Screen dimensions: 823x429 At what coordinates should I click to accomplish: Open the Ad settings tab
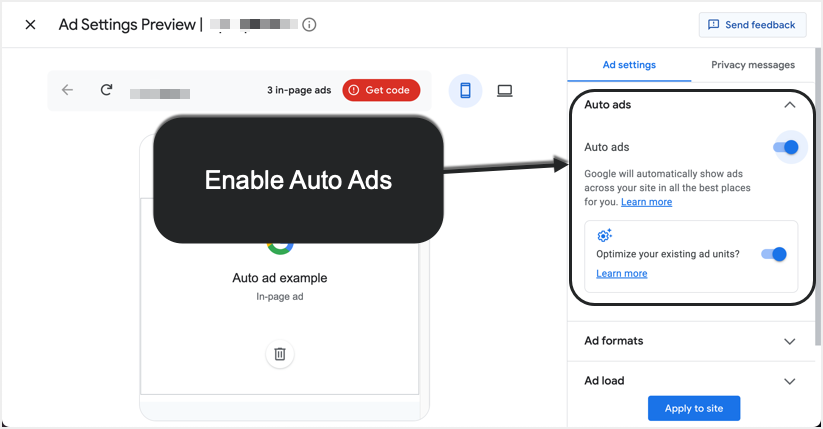coord(629,65)
